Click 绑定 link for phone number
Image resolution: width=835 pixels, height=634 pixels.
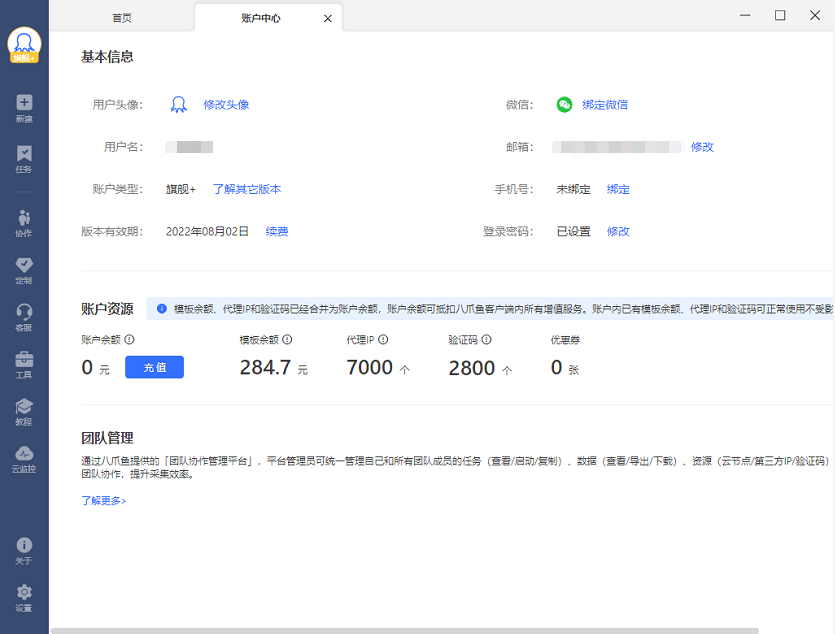618,190
